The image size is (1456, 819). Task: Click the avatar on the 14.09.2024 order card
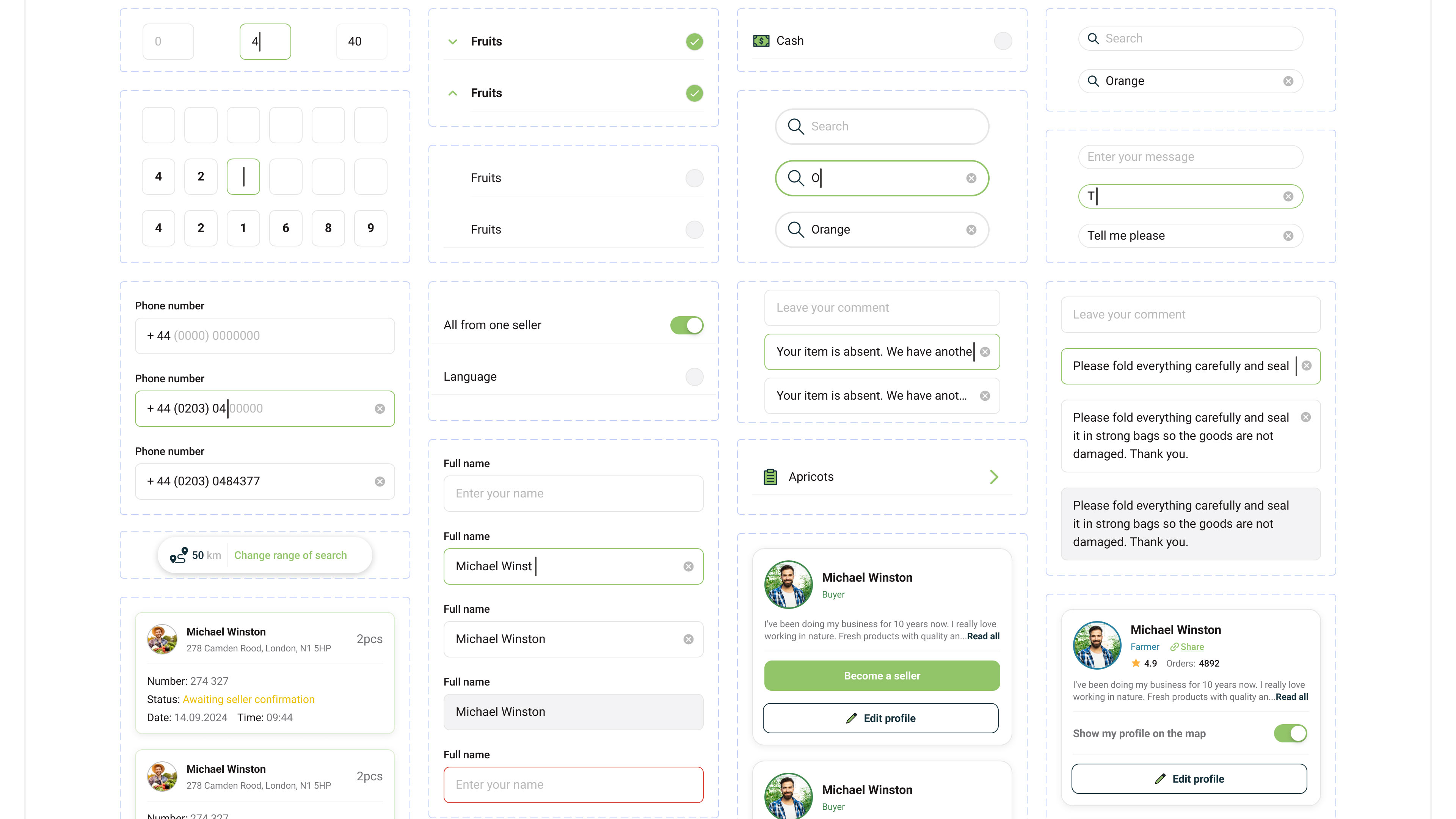pos(162,639)
